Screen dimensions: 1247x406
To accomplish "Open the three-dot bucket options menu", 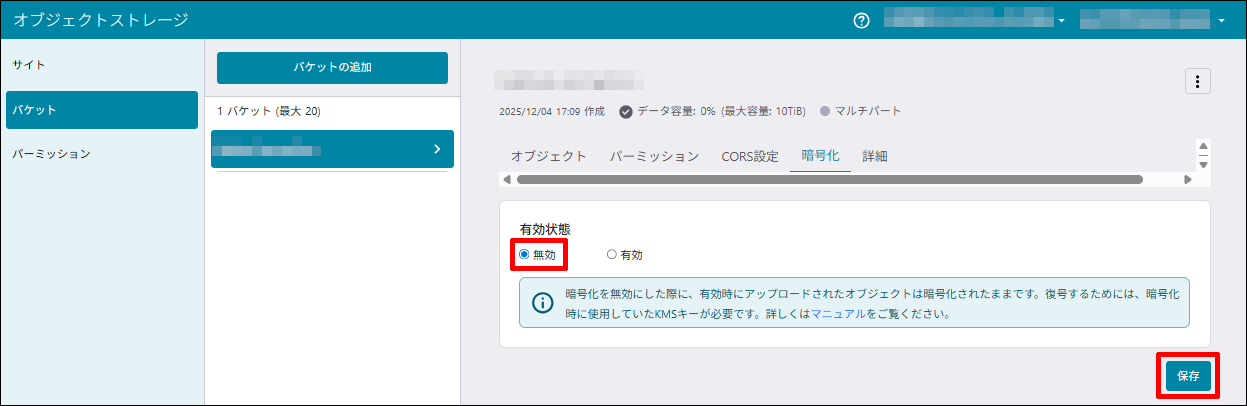I will pos(1197,82).
